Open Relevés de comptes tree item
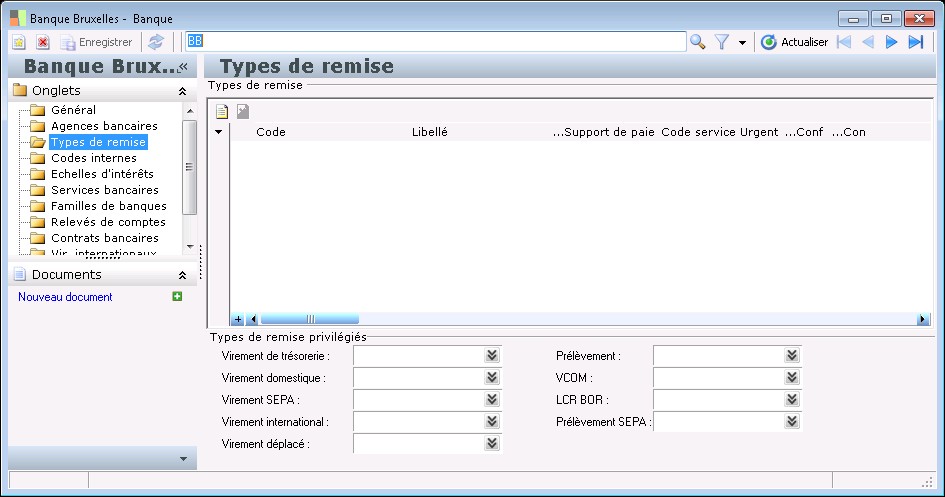 pyautogui.click(x=108, y=222)
